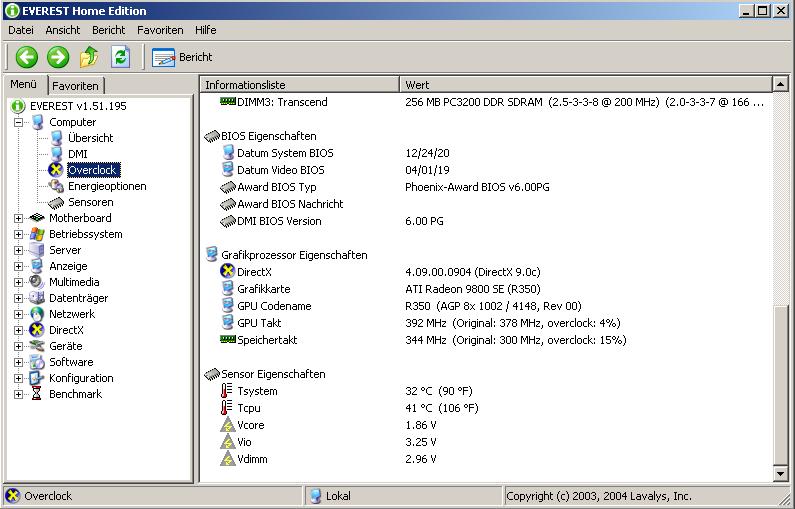
Task: Click the scrollbar down arrow
Action: (x=780, y=474)
